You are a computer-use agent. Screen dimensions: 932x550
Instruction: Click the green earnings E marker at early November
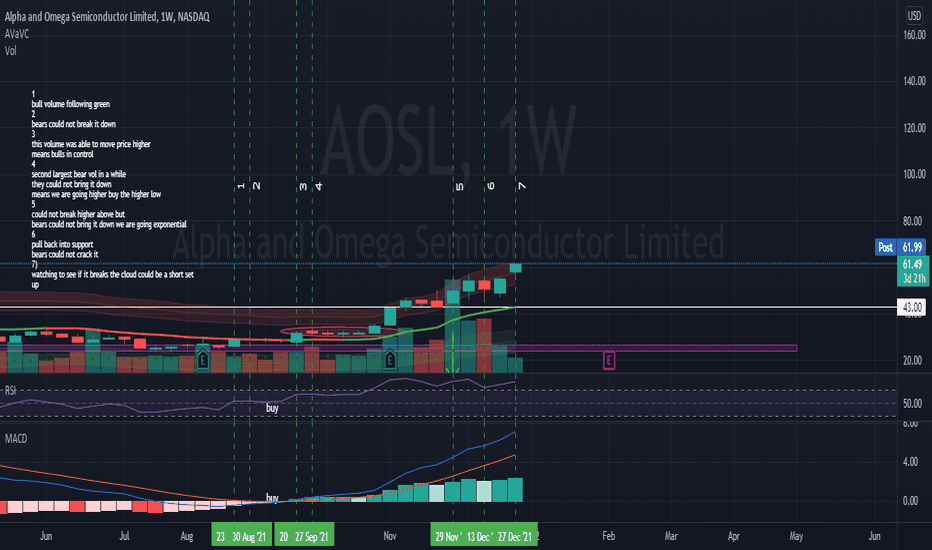pyautogui.click(x=390, y=359)
